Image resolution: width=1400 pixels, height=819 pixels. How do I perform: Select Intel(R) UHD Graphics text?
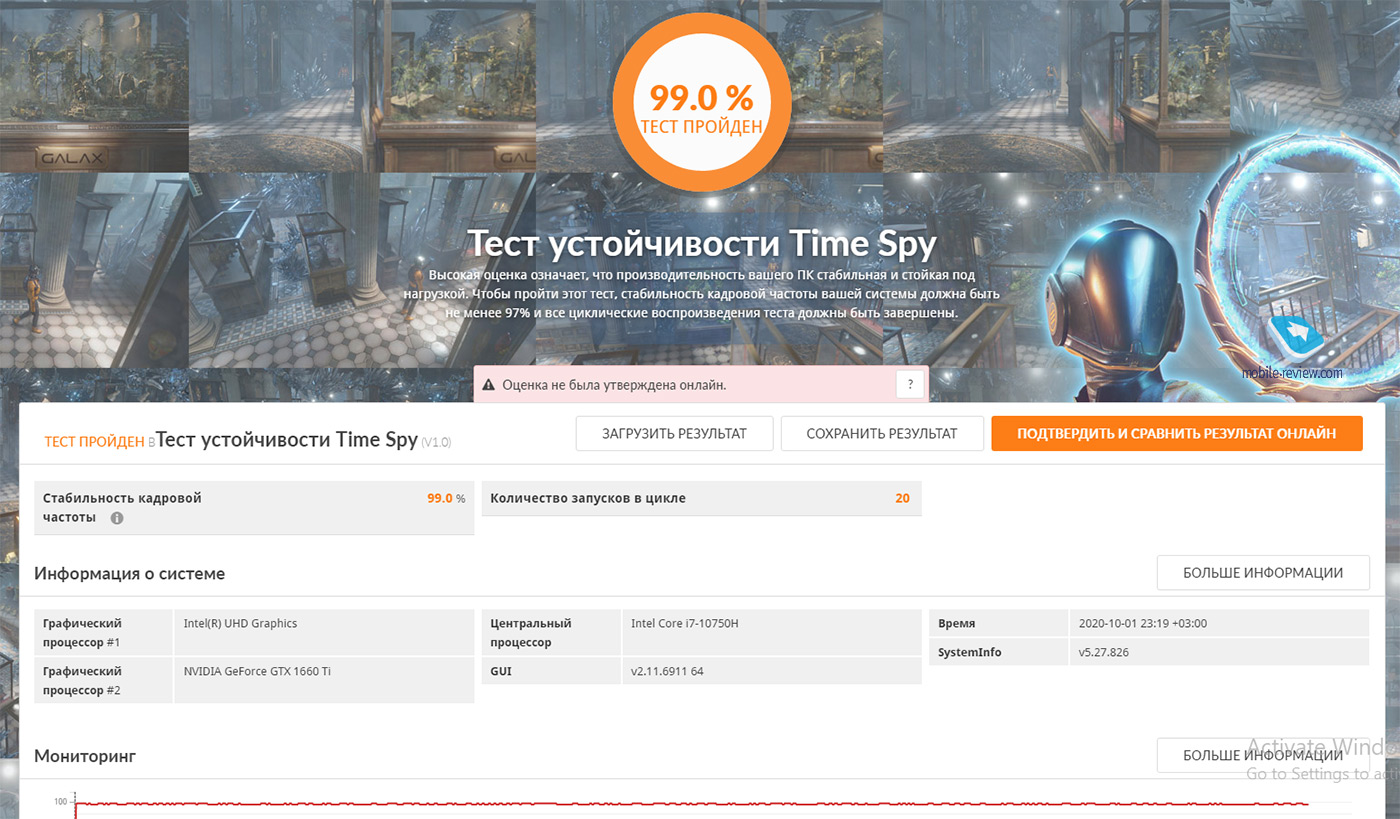tap(240, 623)
